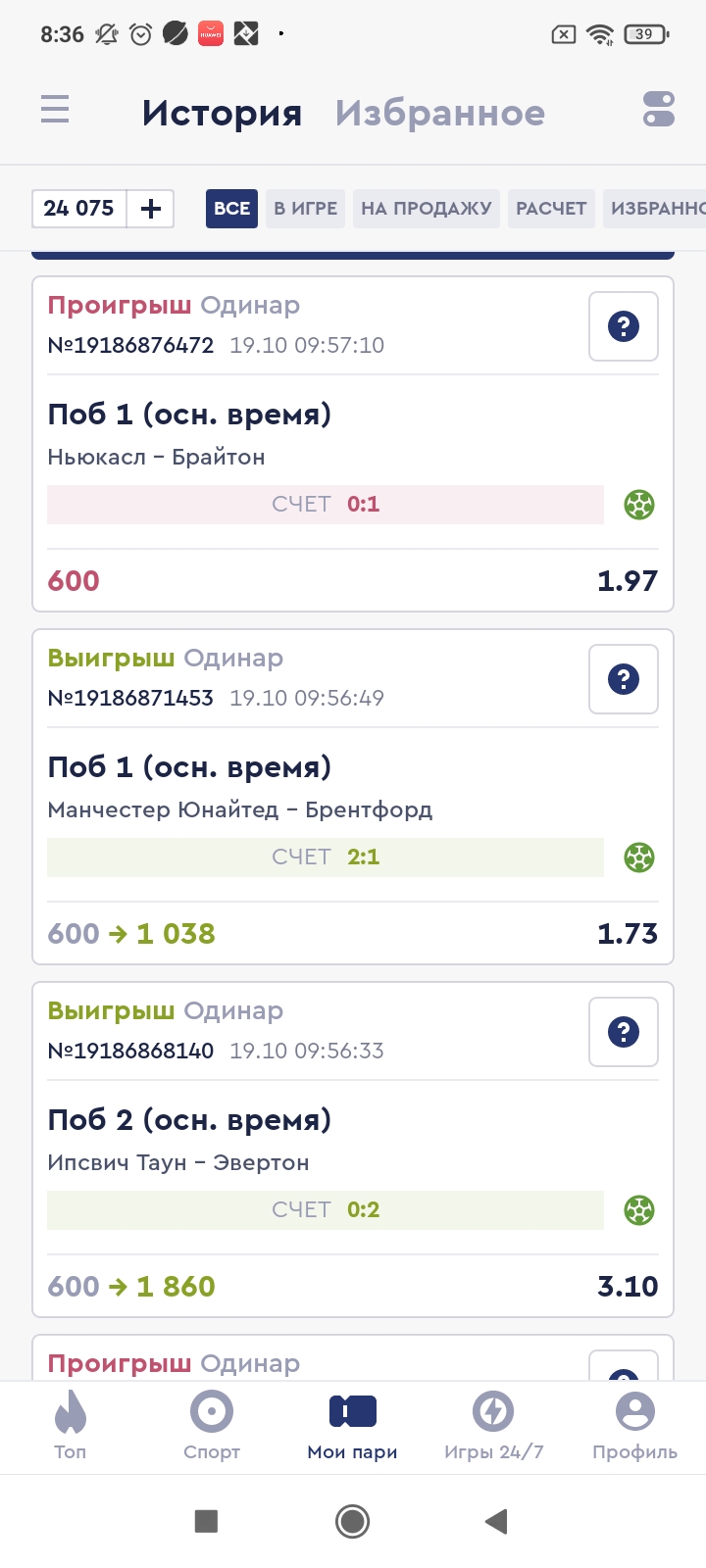The height and width of the screenshot is (1568, 706).
Task: Open the Профиль page
Action: tap(634, 1426)
